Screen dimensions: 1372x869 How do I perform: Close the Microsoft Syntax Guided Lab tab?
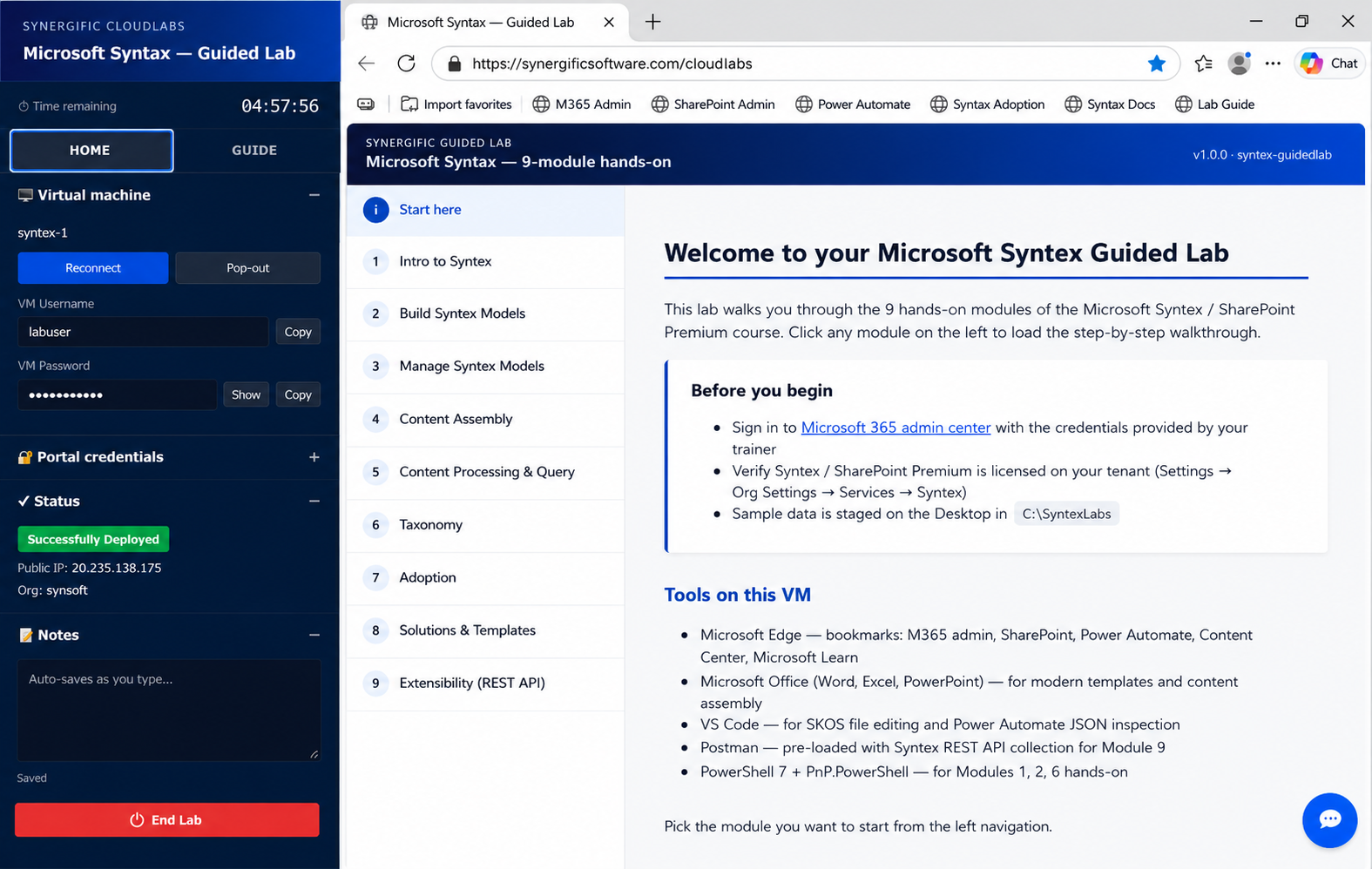tap(609, 22)
